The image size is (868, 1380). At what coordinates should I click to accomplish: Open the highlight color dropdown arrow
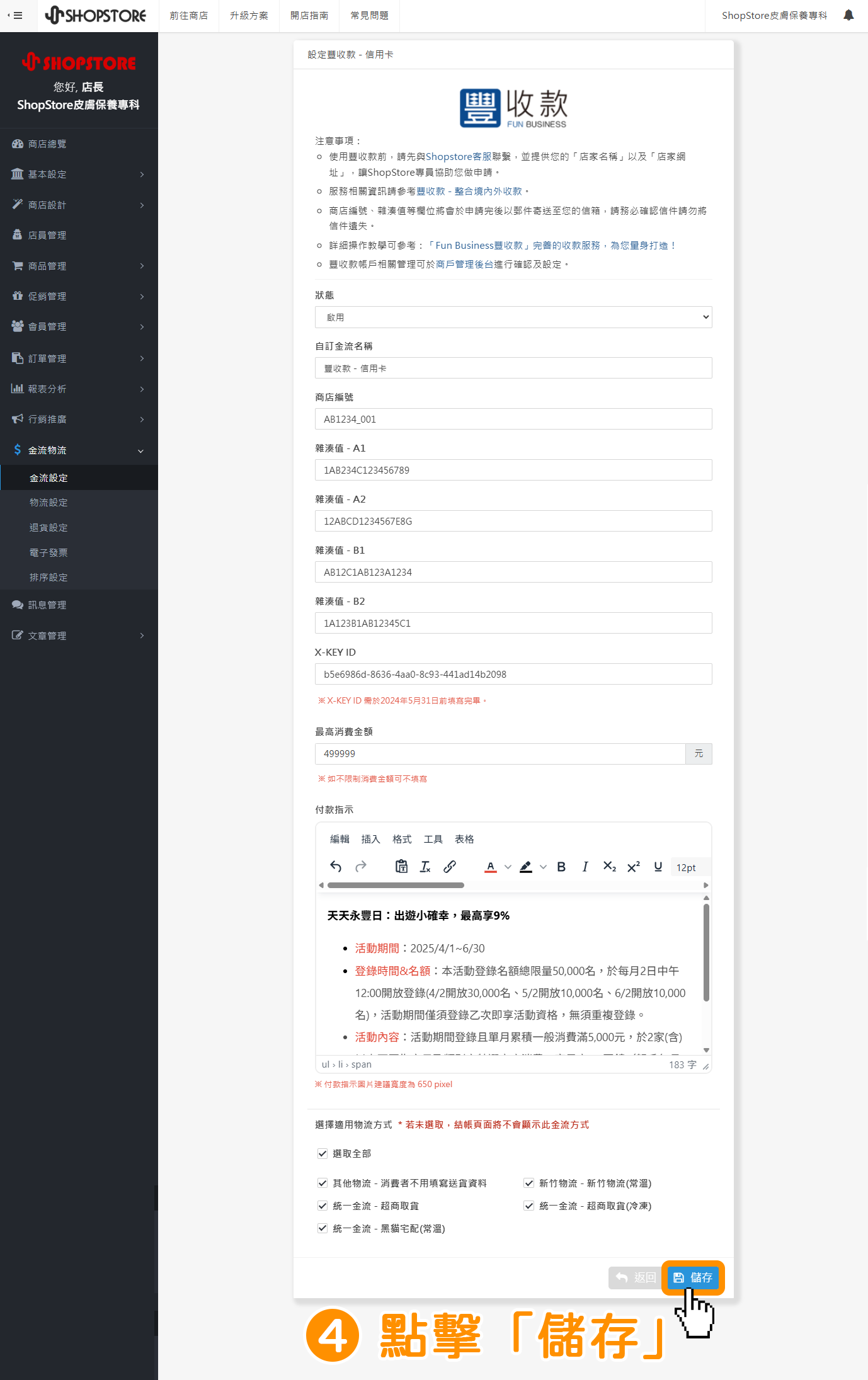pyautogui.click(x=543, y=867)
